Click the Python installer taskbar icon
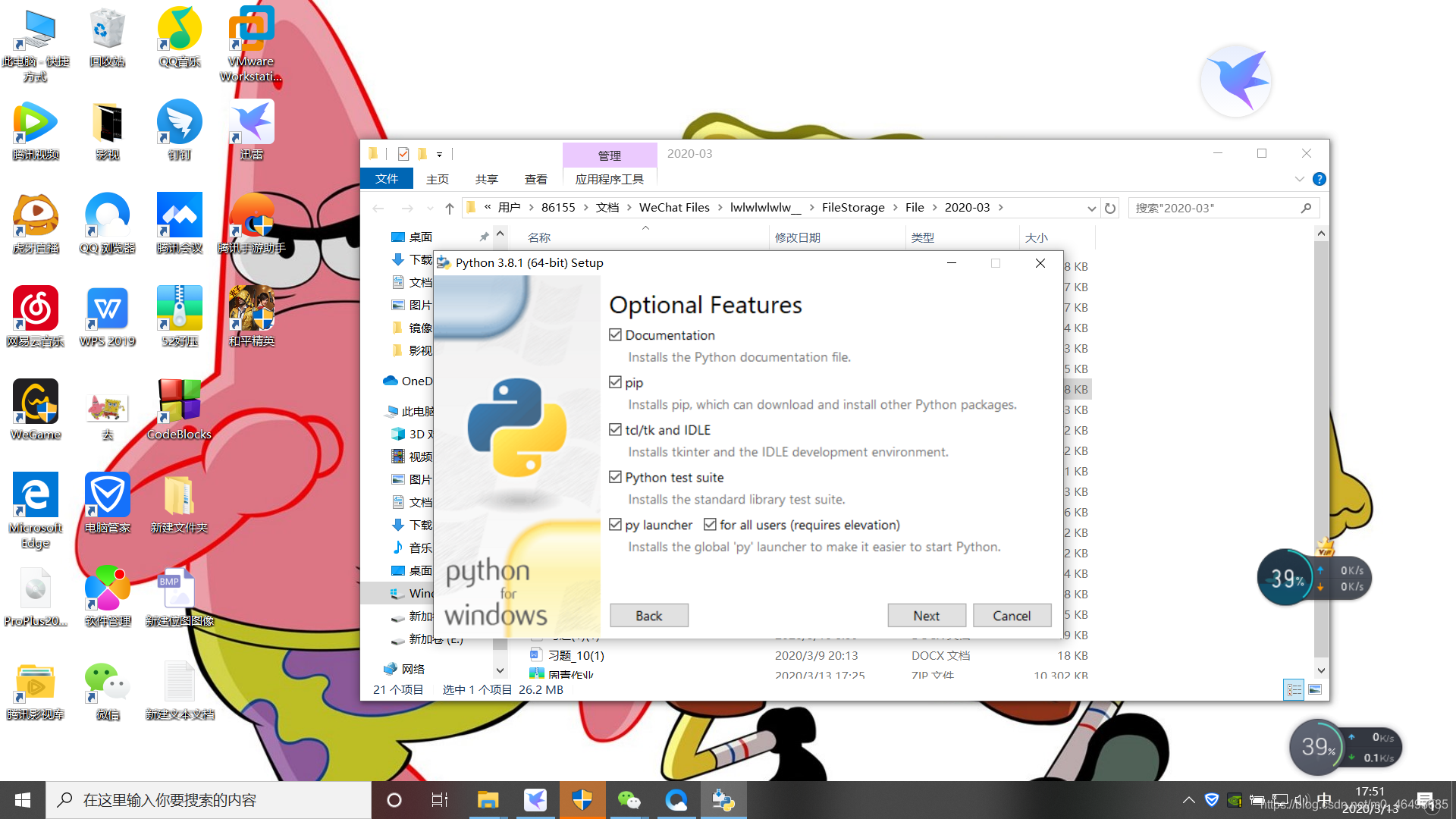1456x819 pixels. [723, 800]
